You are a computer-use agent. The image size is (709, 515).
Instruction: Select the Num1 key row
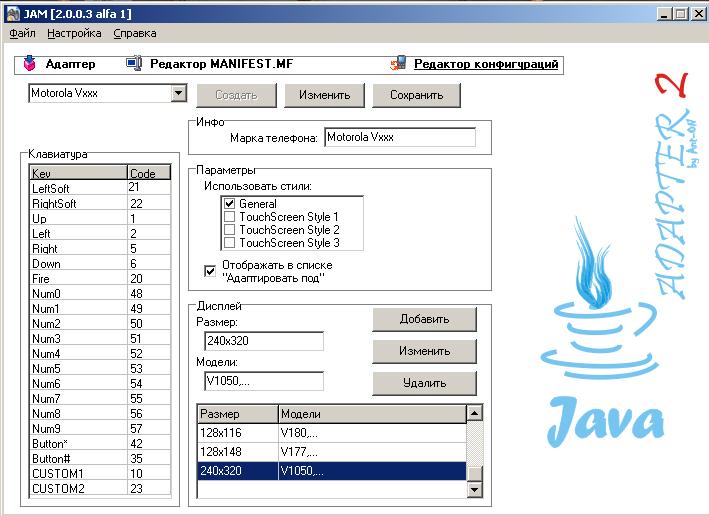100,308
